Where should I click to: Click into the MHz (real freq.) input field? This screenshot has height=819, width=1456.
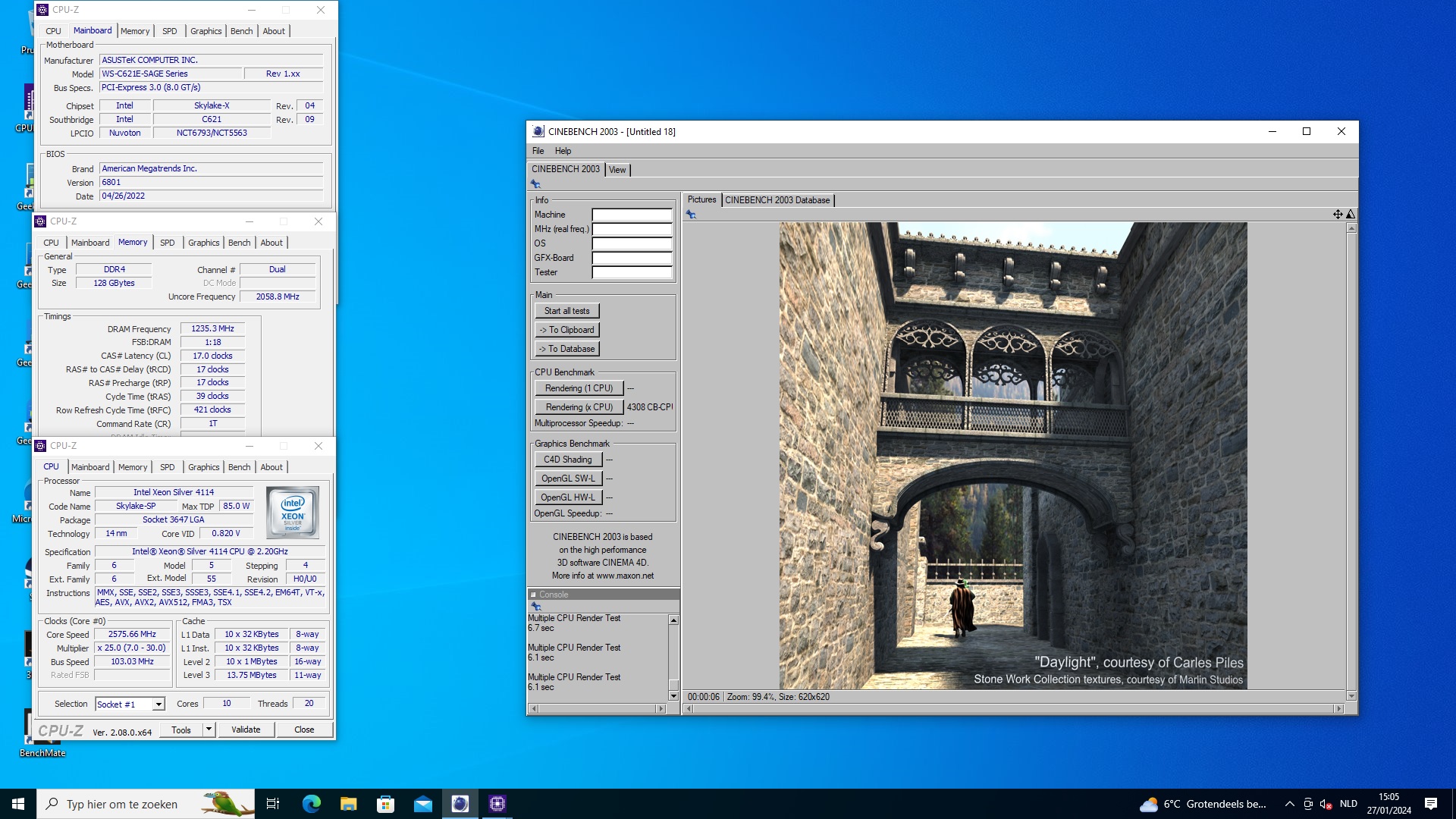click(632, 229)
